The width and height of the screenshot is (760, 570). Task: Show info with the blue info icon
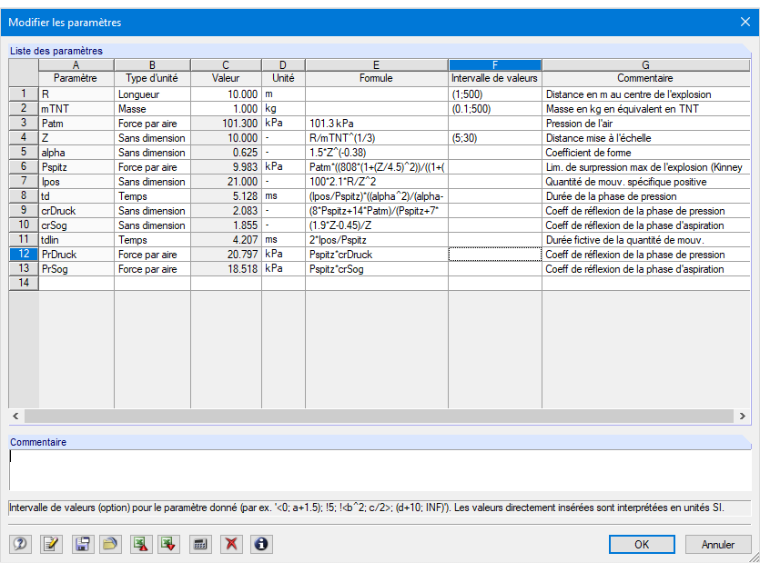coord(261,544)
